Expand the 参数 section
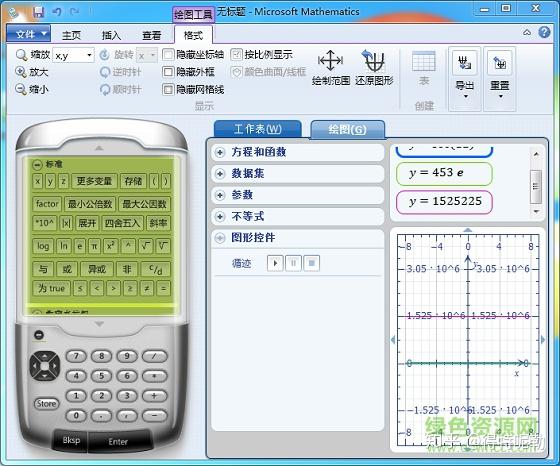 (x=220, y=195)
